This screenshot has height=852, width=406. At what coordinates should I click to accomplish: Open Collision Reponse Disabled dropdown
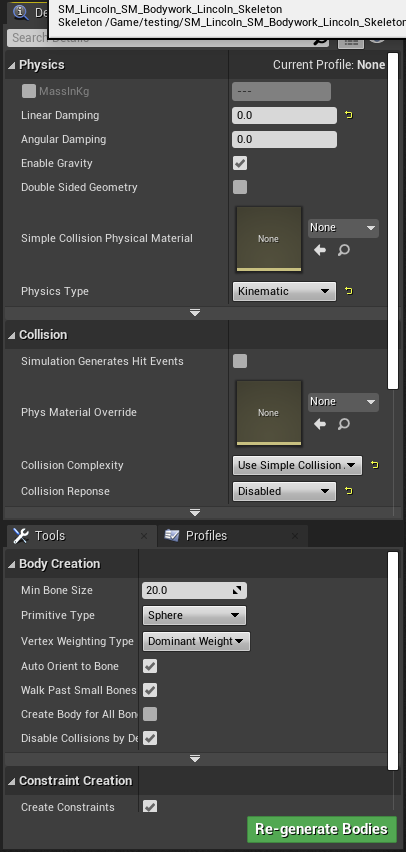coord(284,491)
